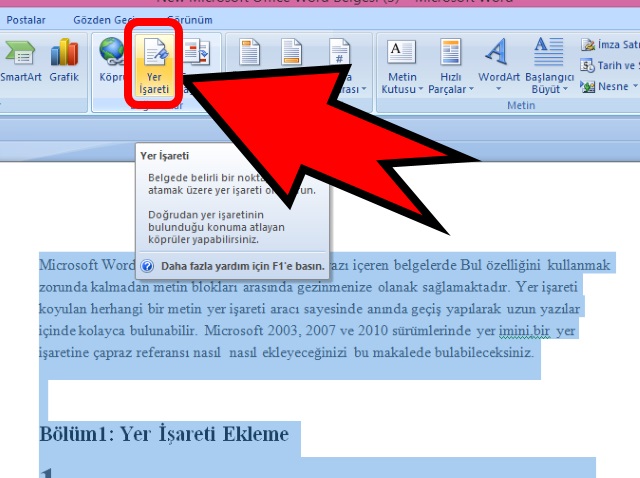Click the heading 'Bölüm1: Yer İşareti Ekleme'
The image size is (640, 478).
click(164, 434)
